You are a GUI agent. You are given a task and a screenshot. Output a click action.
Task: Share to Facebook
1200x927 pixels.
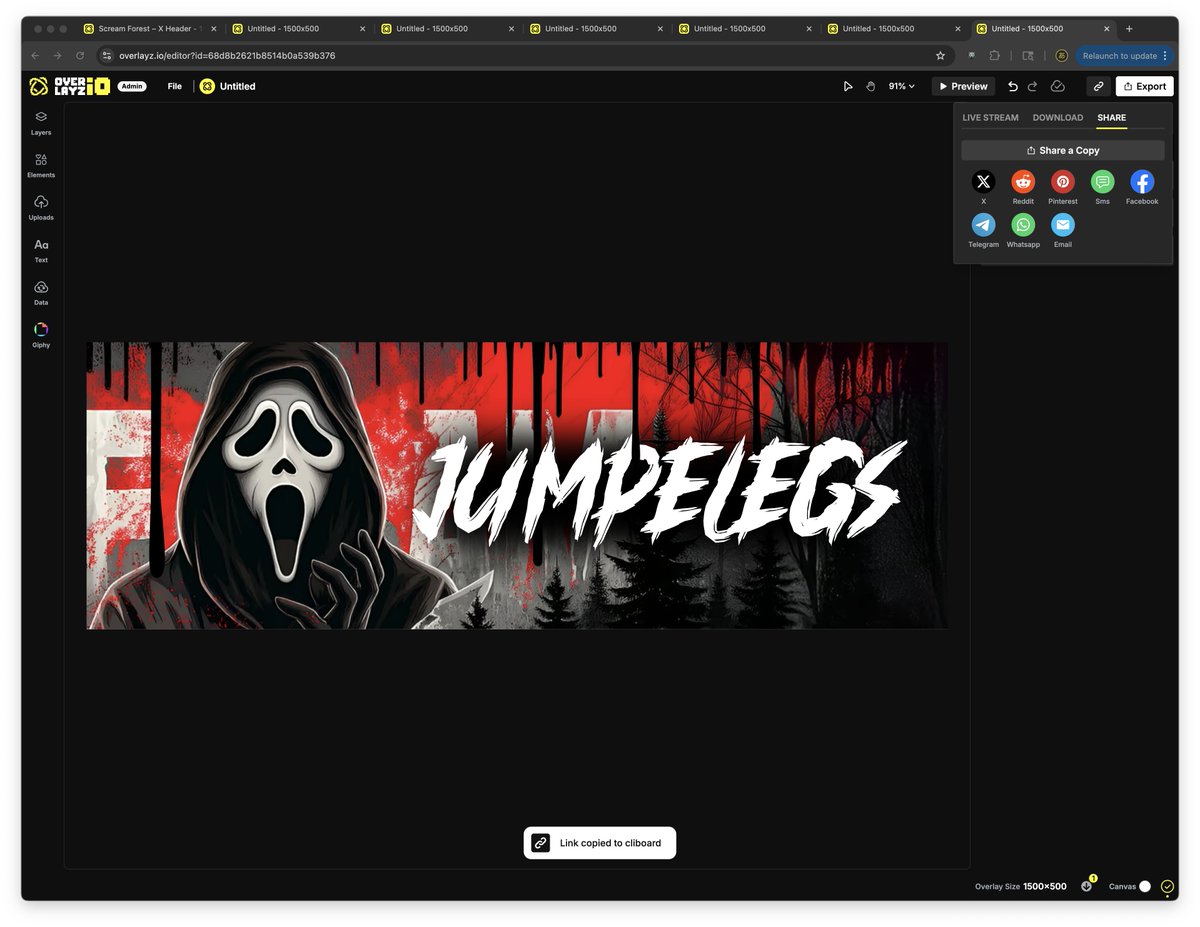(1142, 181)
